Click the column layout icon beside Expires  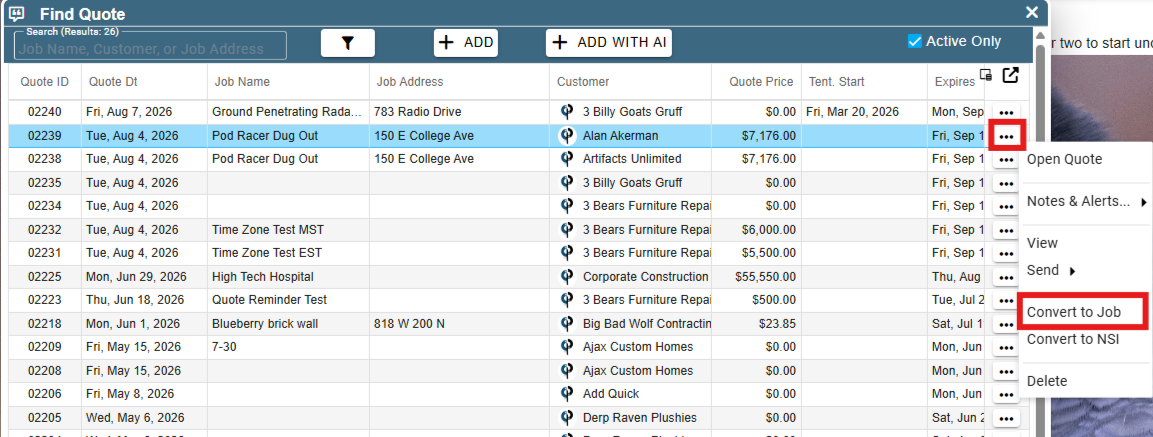[x=987, y=74]
